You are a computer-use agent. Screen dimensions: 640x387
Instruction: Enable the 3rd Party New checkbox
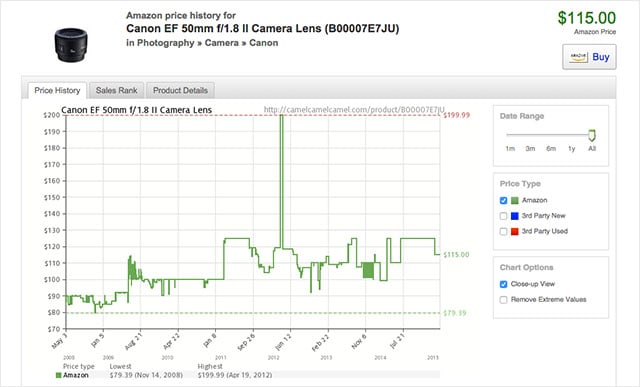pyautogui.click(x=503, y=216)
